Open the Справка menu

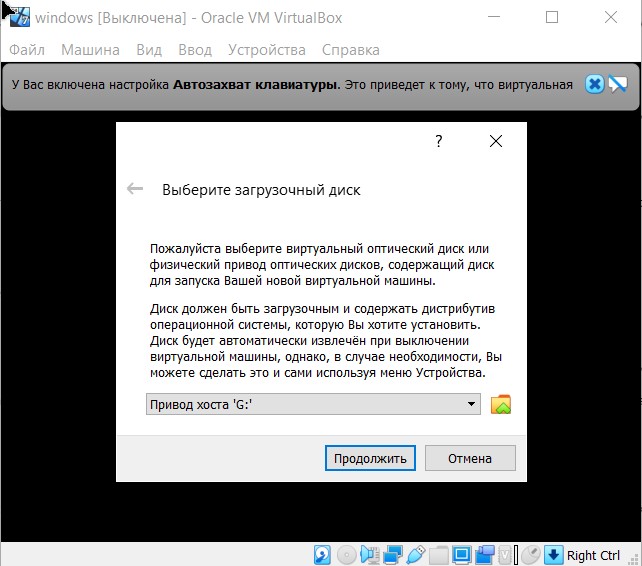350,50
